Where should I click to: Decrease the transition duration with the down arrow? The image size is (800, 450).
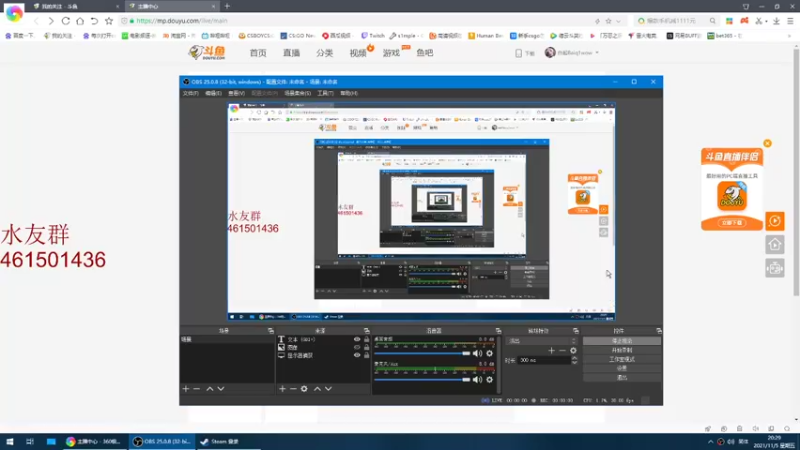coord(574,362)
